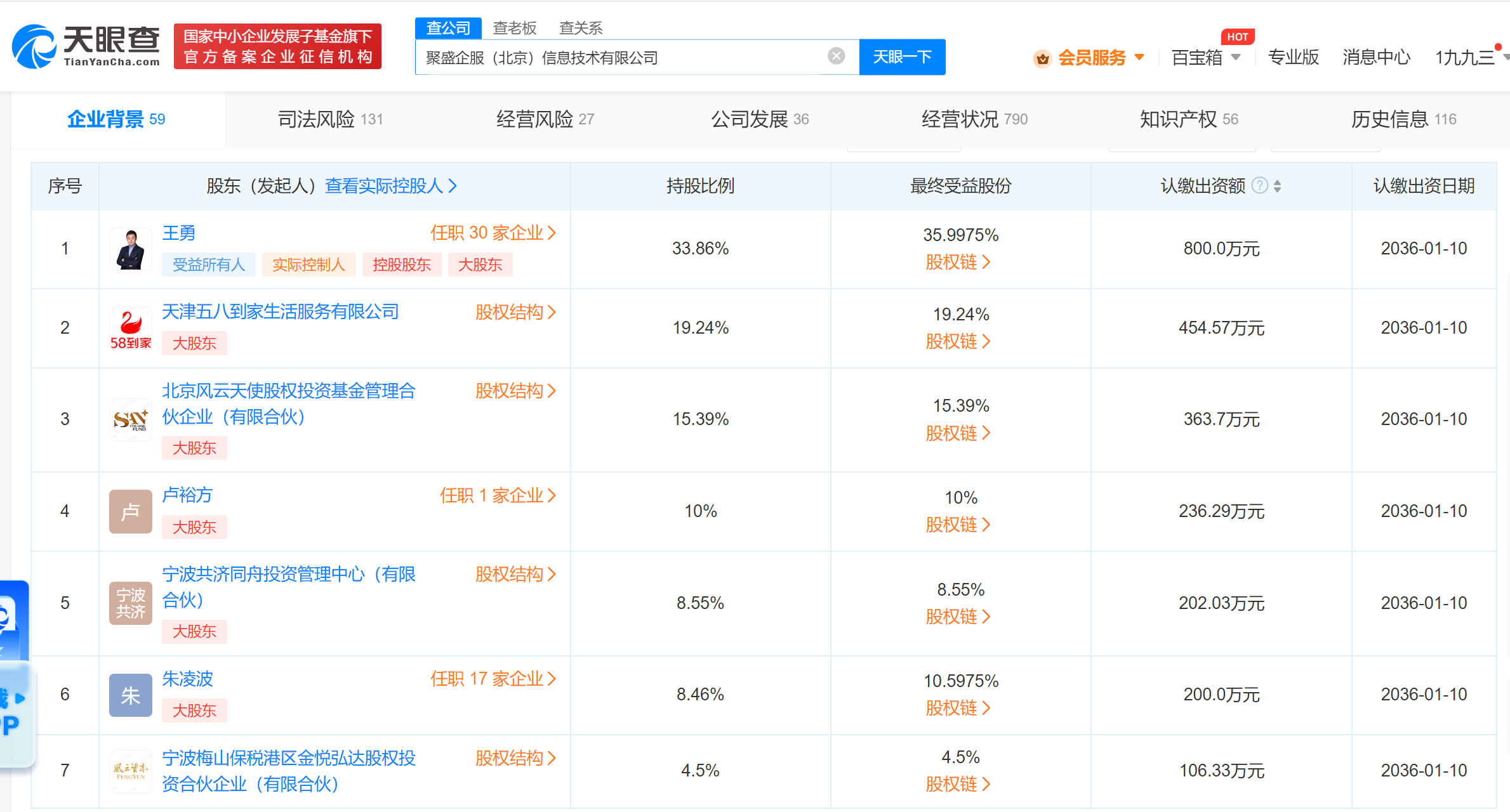The image size is (1510, 812).
Task: Switch to the 查老板 search tab
Action: click(x=515, y=28)
